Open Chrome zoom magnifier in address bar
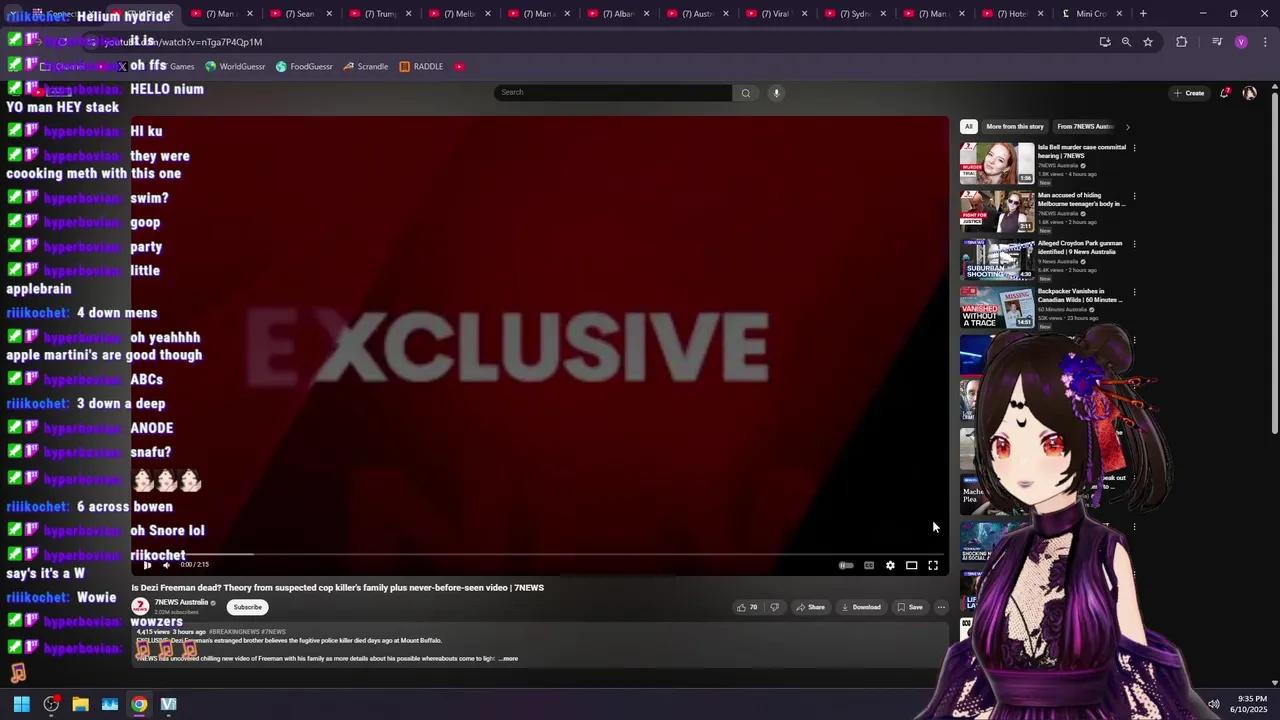1280x720 pixels. [1126, 42]
